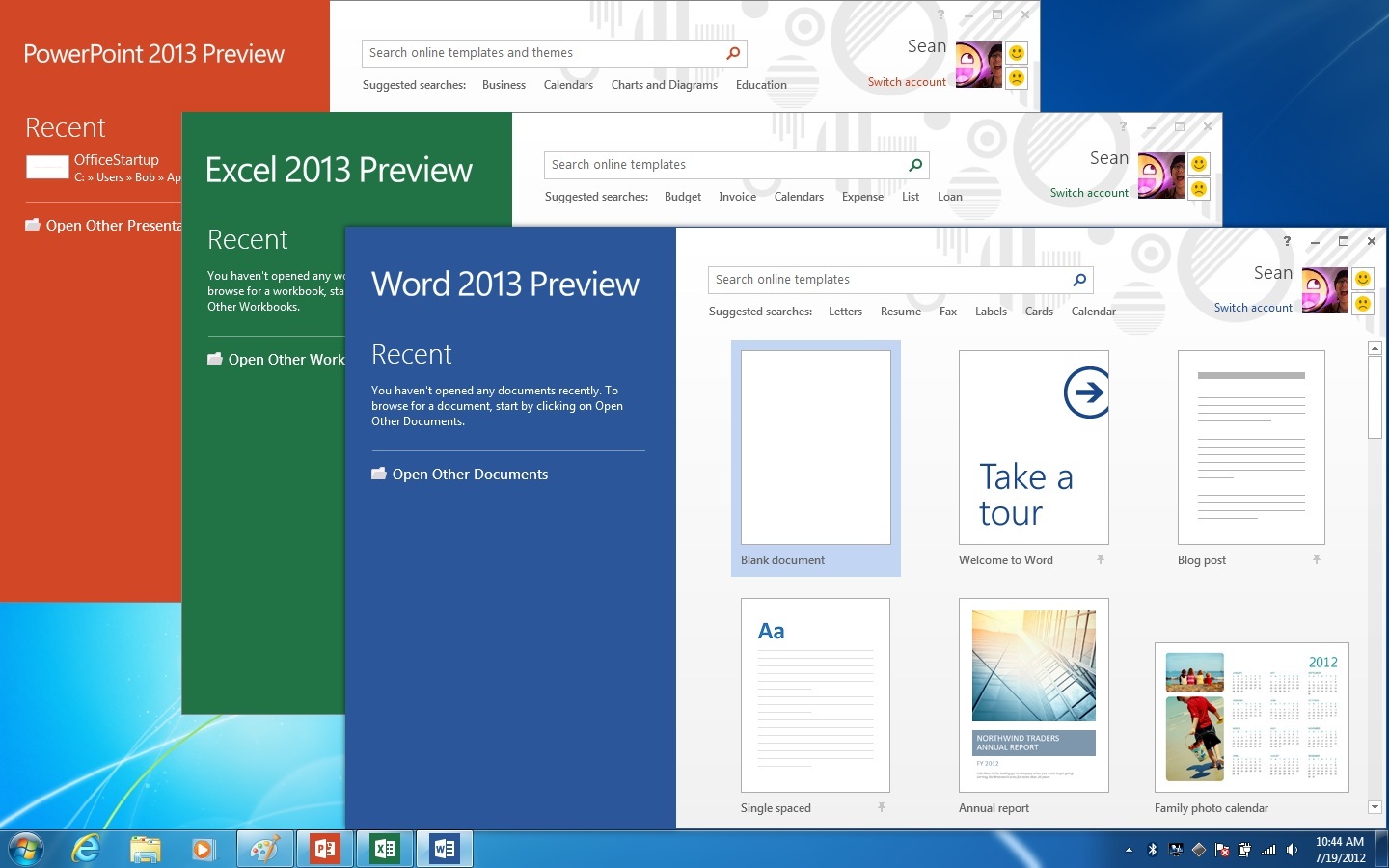The height and width of the screenshot is (868, 1389).
Task: Start the Take a tour template
Action: coord(1033,447)
